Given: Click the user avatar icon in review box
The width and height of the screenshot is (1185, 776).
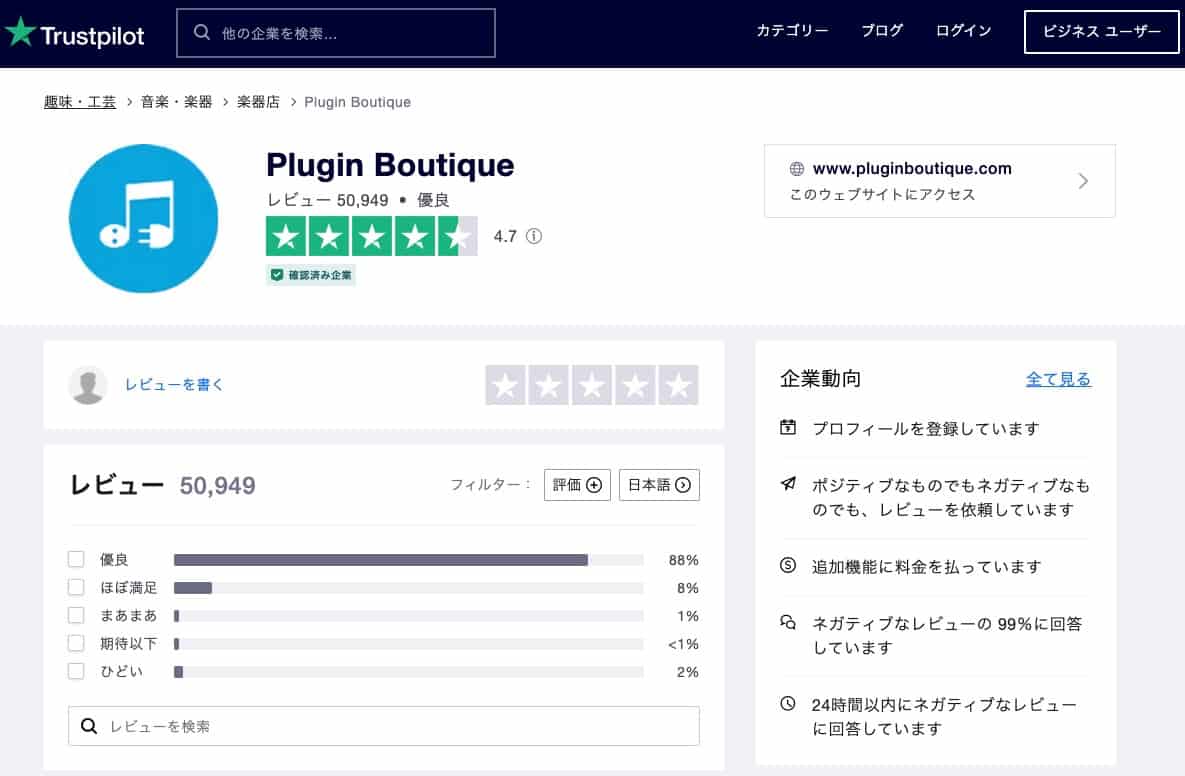Looking at the screenshot, I should [x=88, y=385].
